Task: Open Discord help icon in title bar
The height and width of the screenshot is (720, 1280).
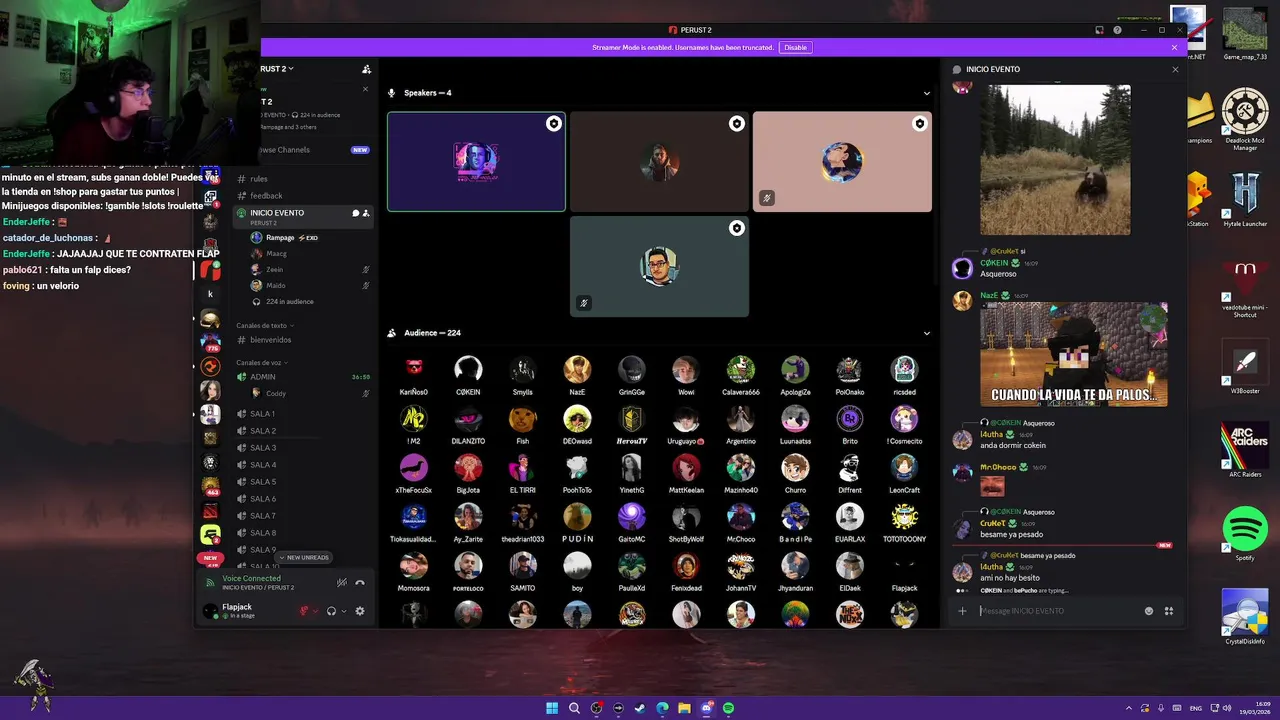Action: (1117, 30)
